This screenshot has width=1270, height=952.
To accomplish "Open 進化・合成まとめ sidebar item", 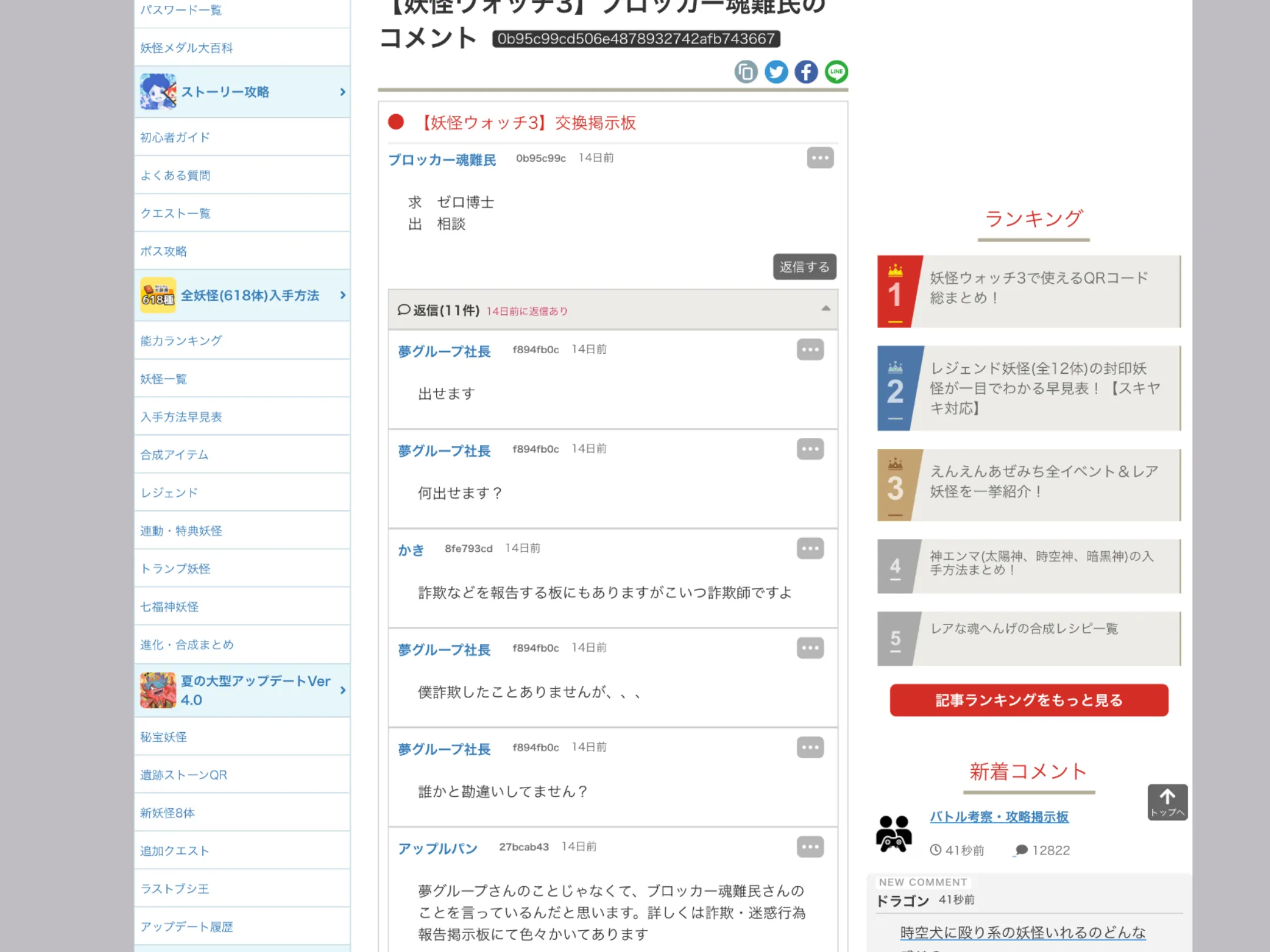I will coord(242,645).
